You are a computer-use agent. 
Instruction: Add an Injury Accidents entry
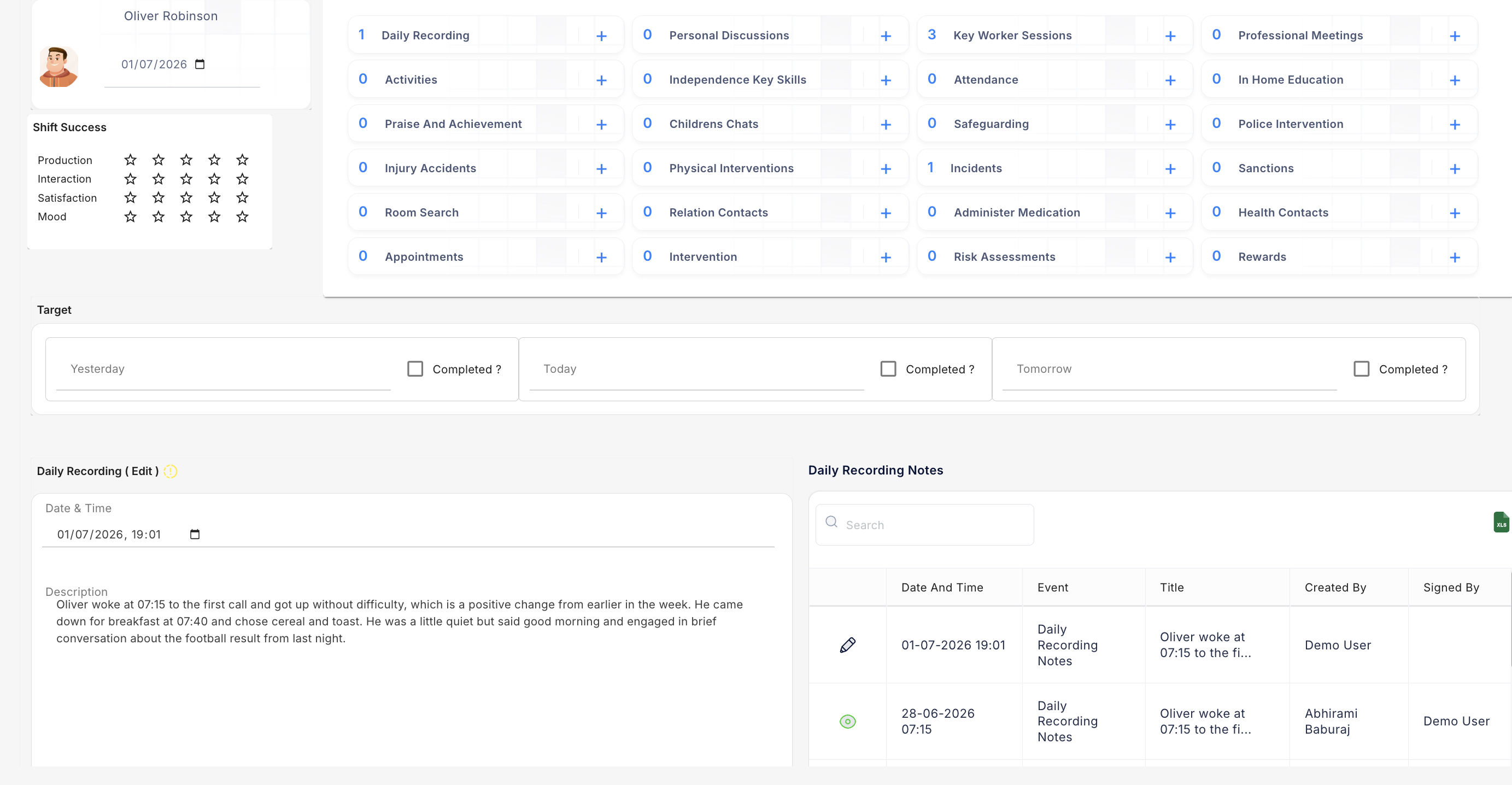(601, 168)
